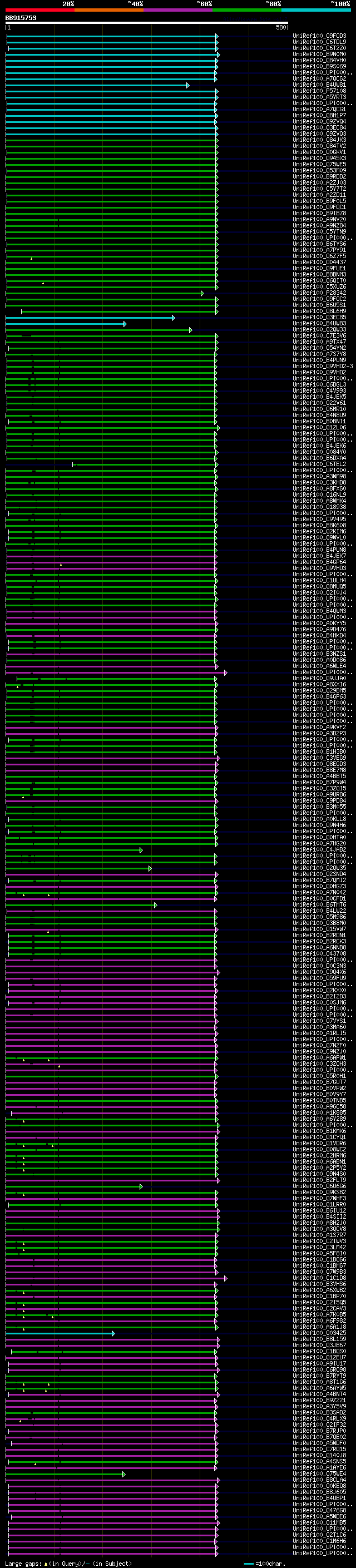Select hit UniRef100_C9PD84
This screenshot has width=356, height=1568.
pos(319,800)
